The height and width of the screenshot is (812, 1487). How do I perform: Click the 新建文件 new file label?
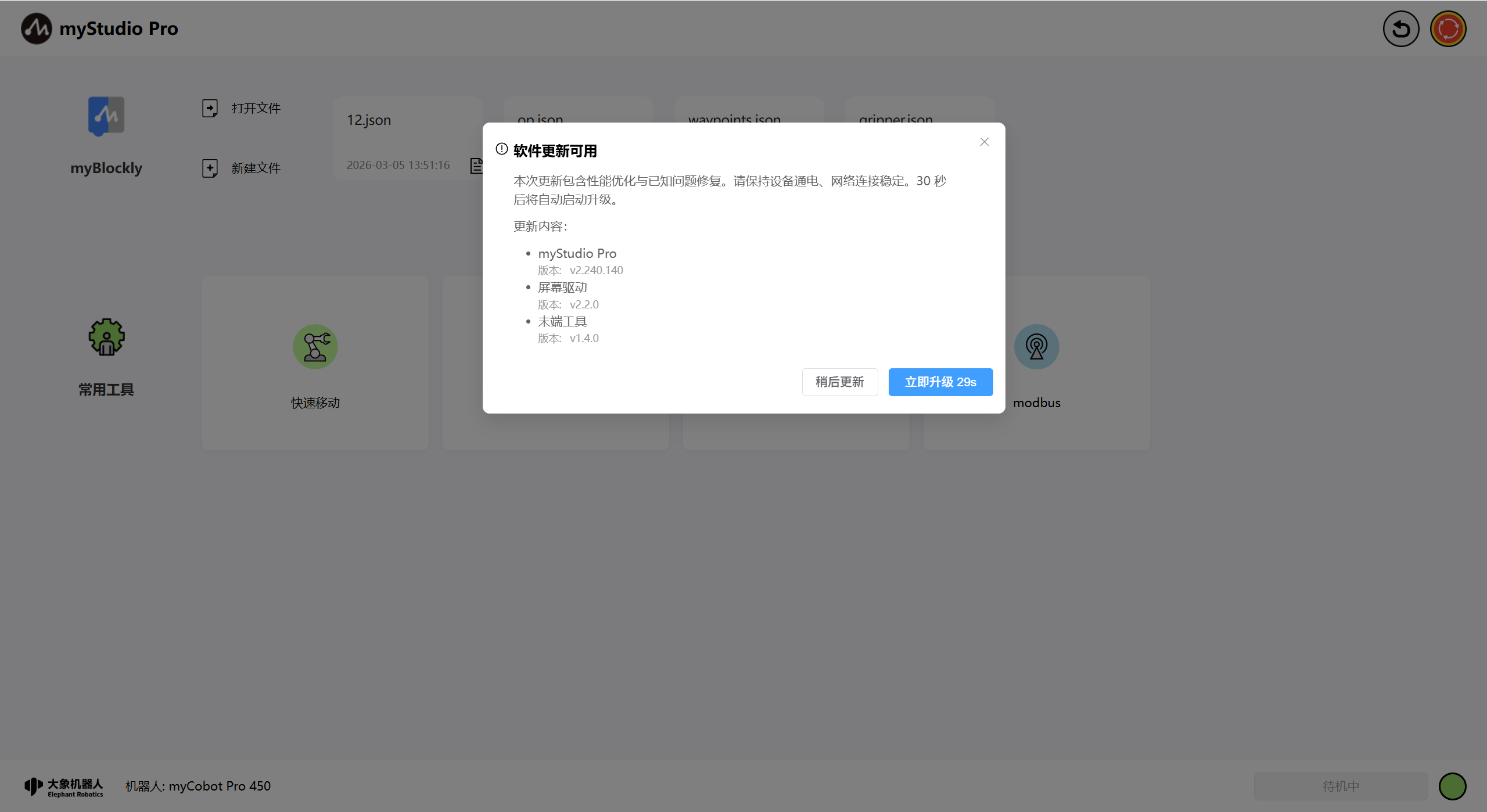(x=256, y=168)
